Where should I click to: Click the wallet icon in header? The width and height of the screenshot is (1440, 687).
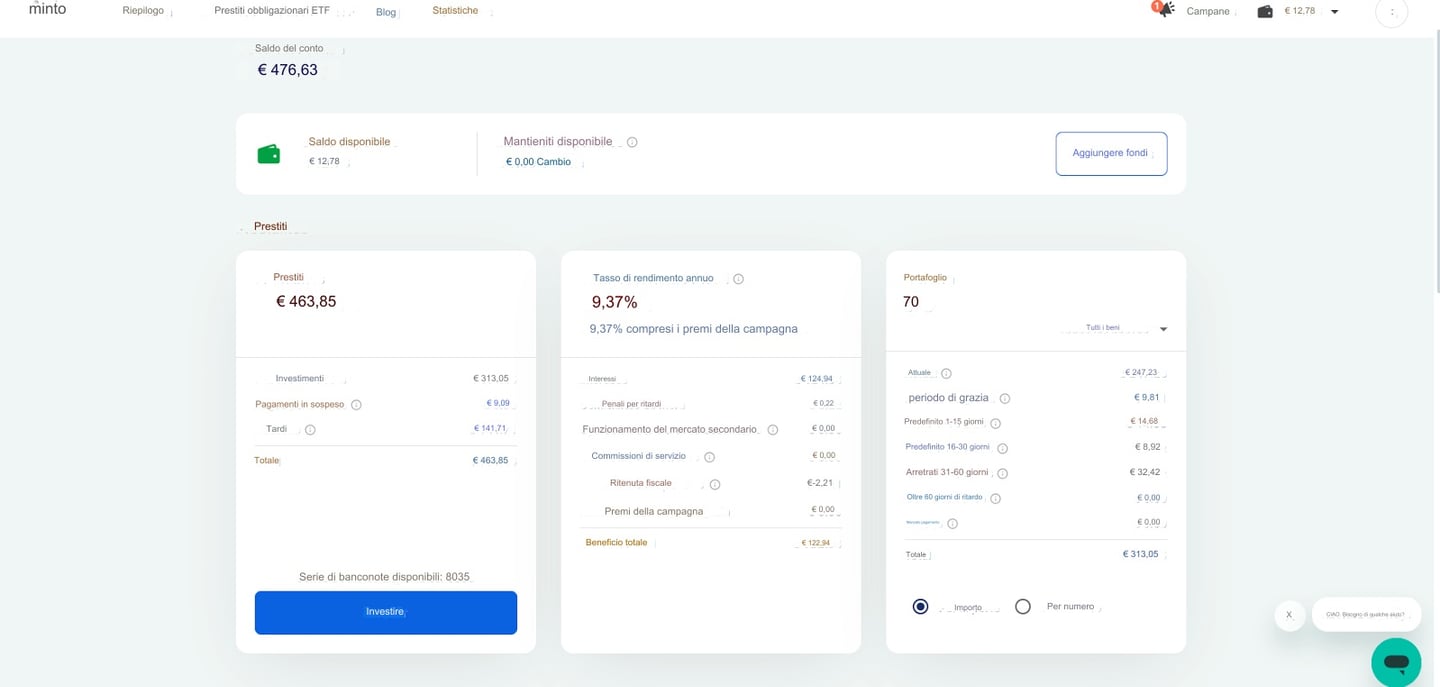click(1265, 12)
